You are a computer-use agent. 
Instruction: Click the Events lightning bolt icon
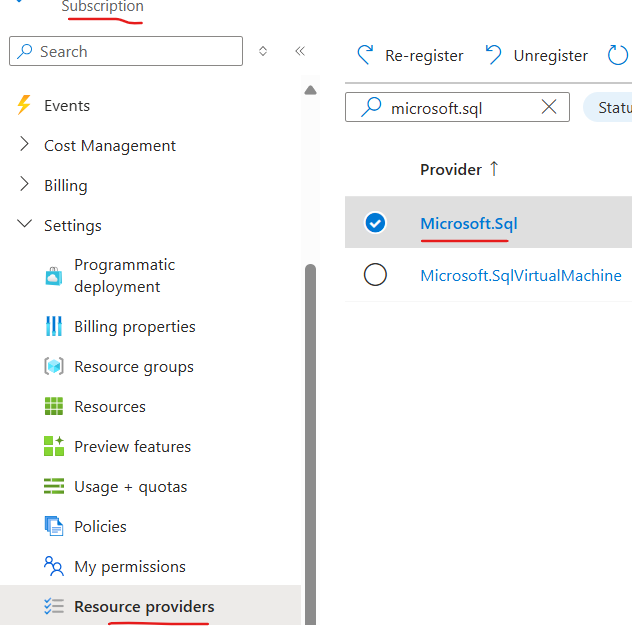tap(24, 105)
